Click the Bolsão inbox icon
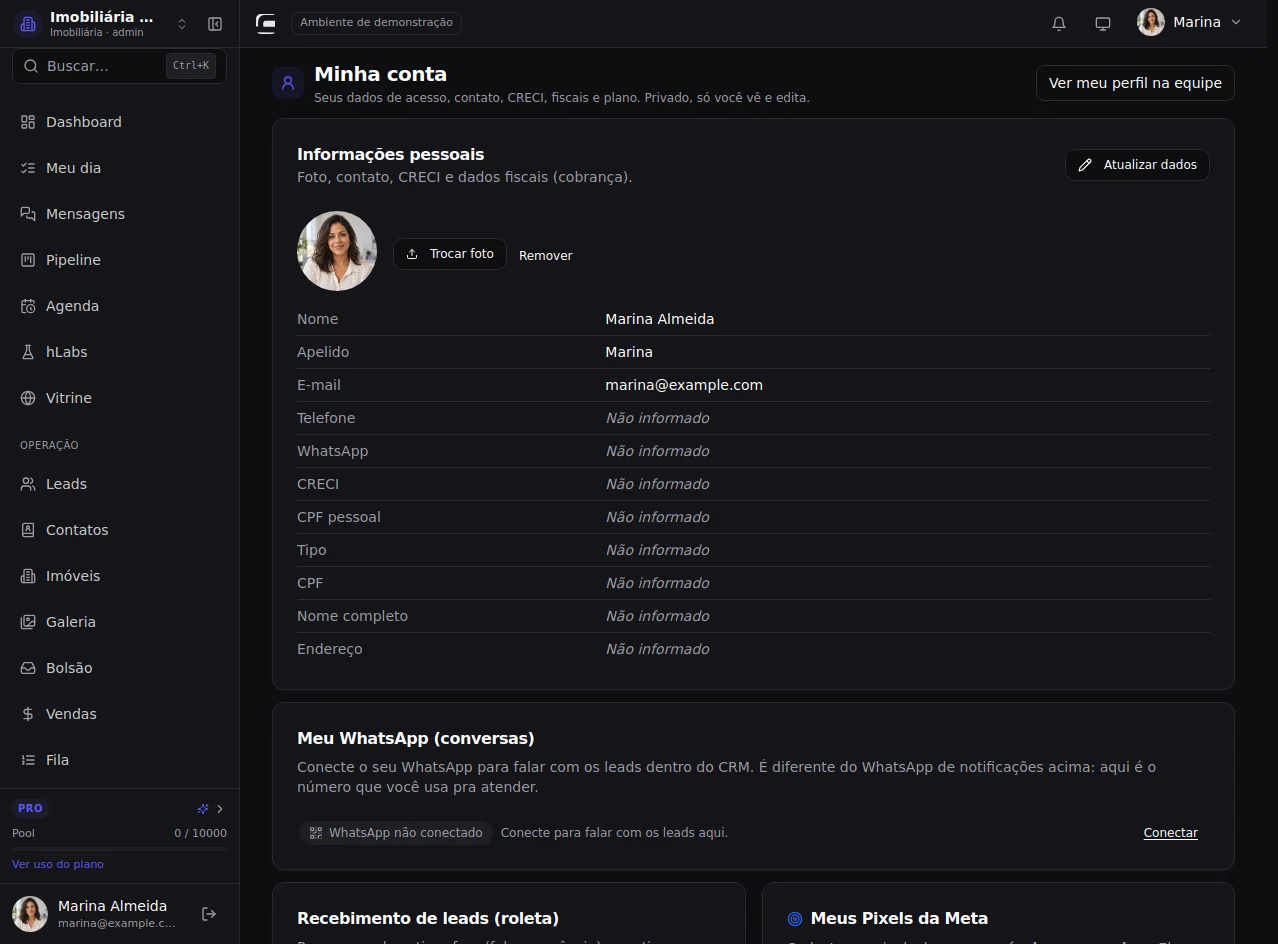 (28, 668)
